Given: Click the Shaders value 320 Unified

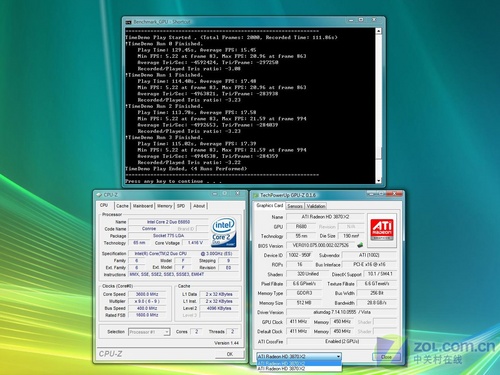Looking at the screenshot, I should [x=307, y=274].
